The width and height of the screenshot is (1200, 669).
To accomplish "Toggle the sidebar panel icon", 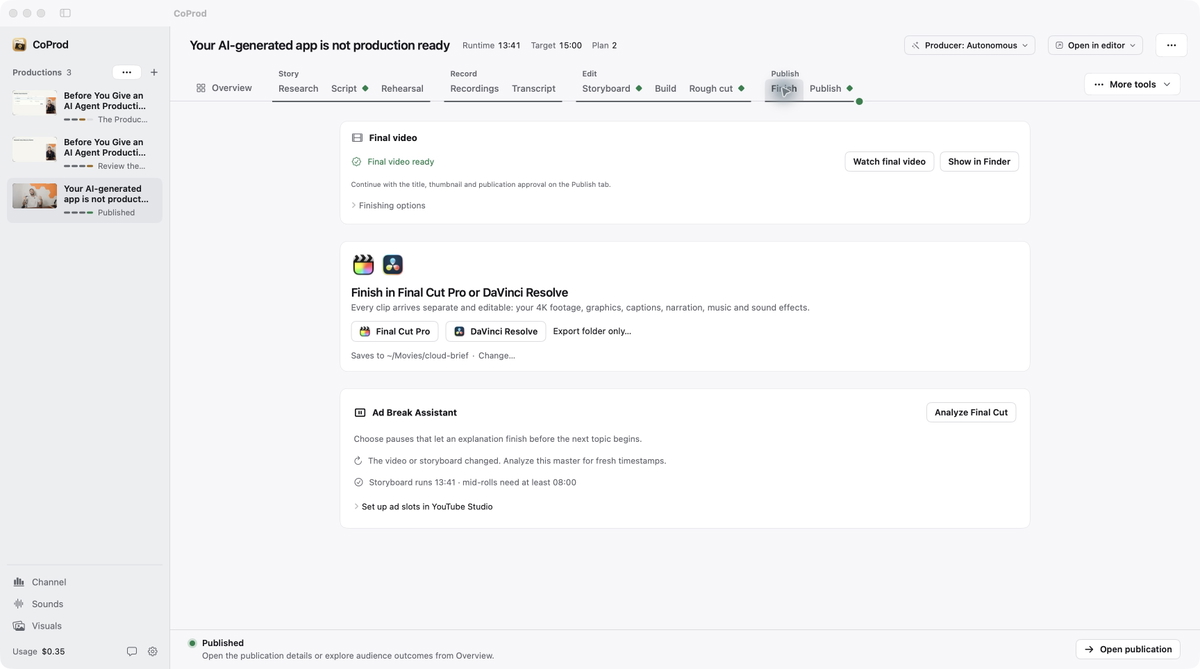I will 65,13.
